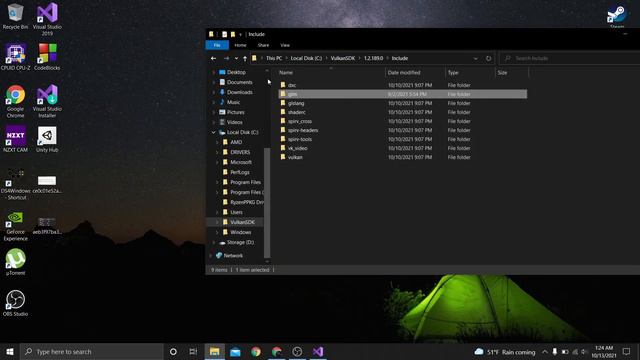The height and width of the screenshot is (360, 640).
Task: Go up one folder level with the up arrow
Action: pos(245,58)
